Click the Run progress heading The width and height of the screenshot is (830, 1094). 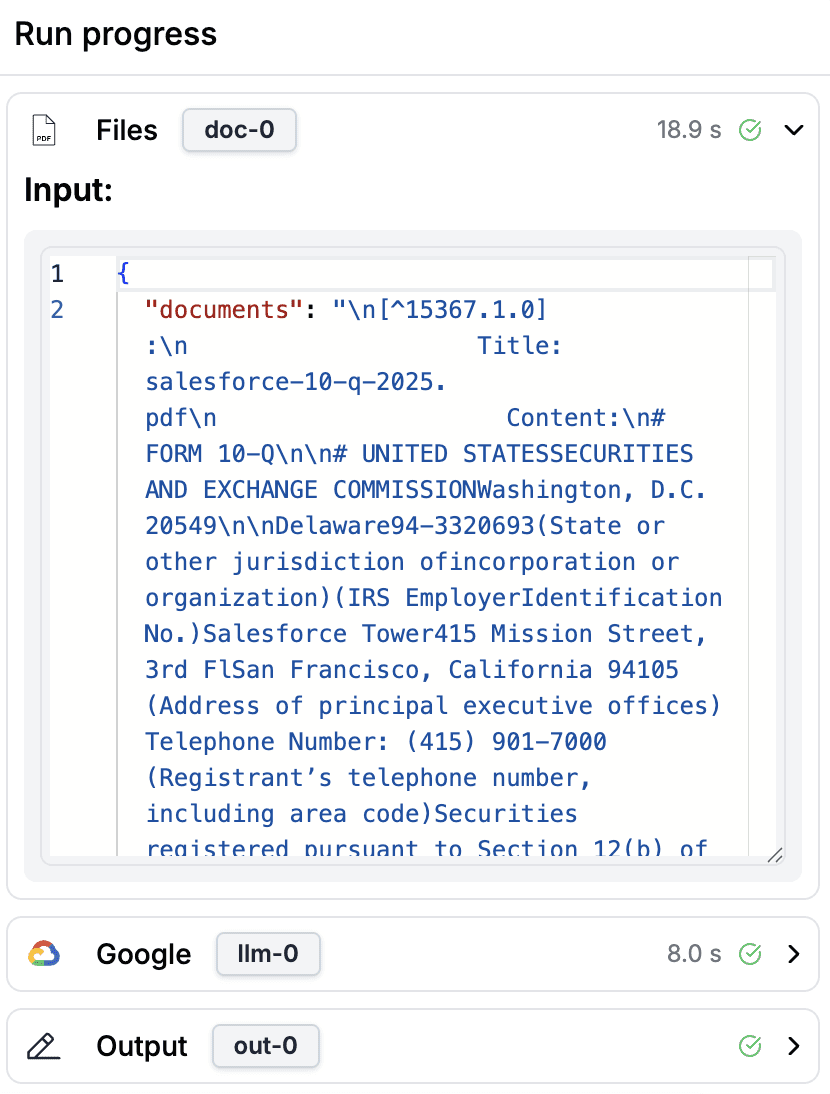tap(116, 34)
